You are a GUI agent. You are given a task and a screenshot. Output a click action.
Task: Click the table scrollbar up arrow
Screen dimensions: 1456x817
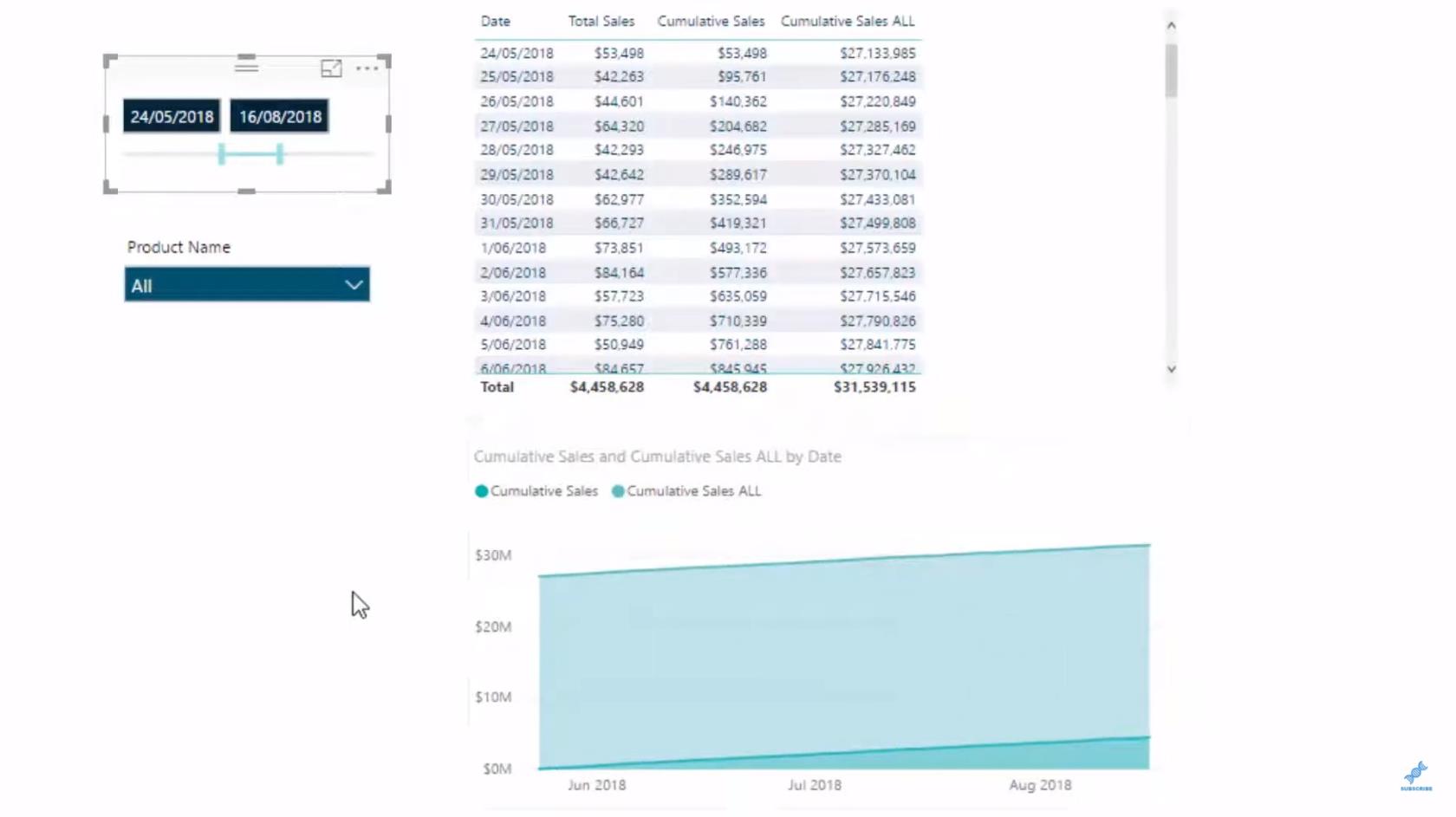[x=1171, y=25]
